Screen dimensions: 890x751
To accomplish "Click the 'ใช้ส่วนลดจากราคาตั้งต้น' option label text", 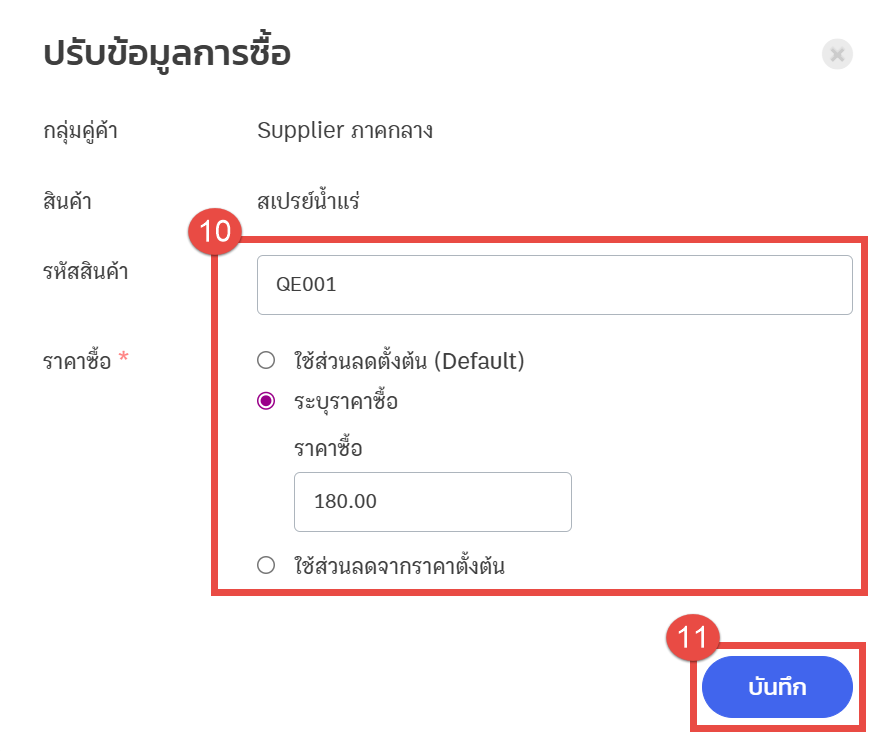I will point(399,567).
